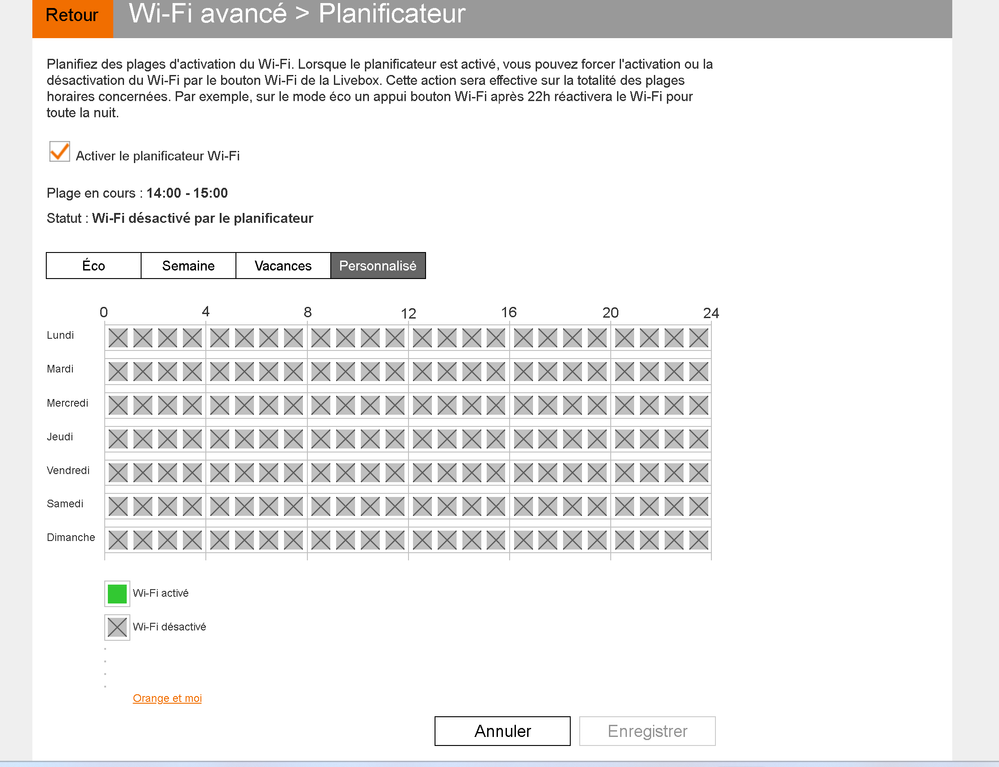Image resolution: width=999 pixels, height=767 pixels.
Task: Click the Enregistrer button
Action: pos(647,731)
